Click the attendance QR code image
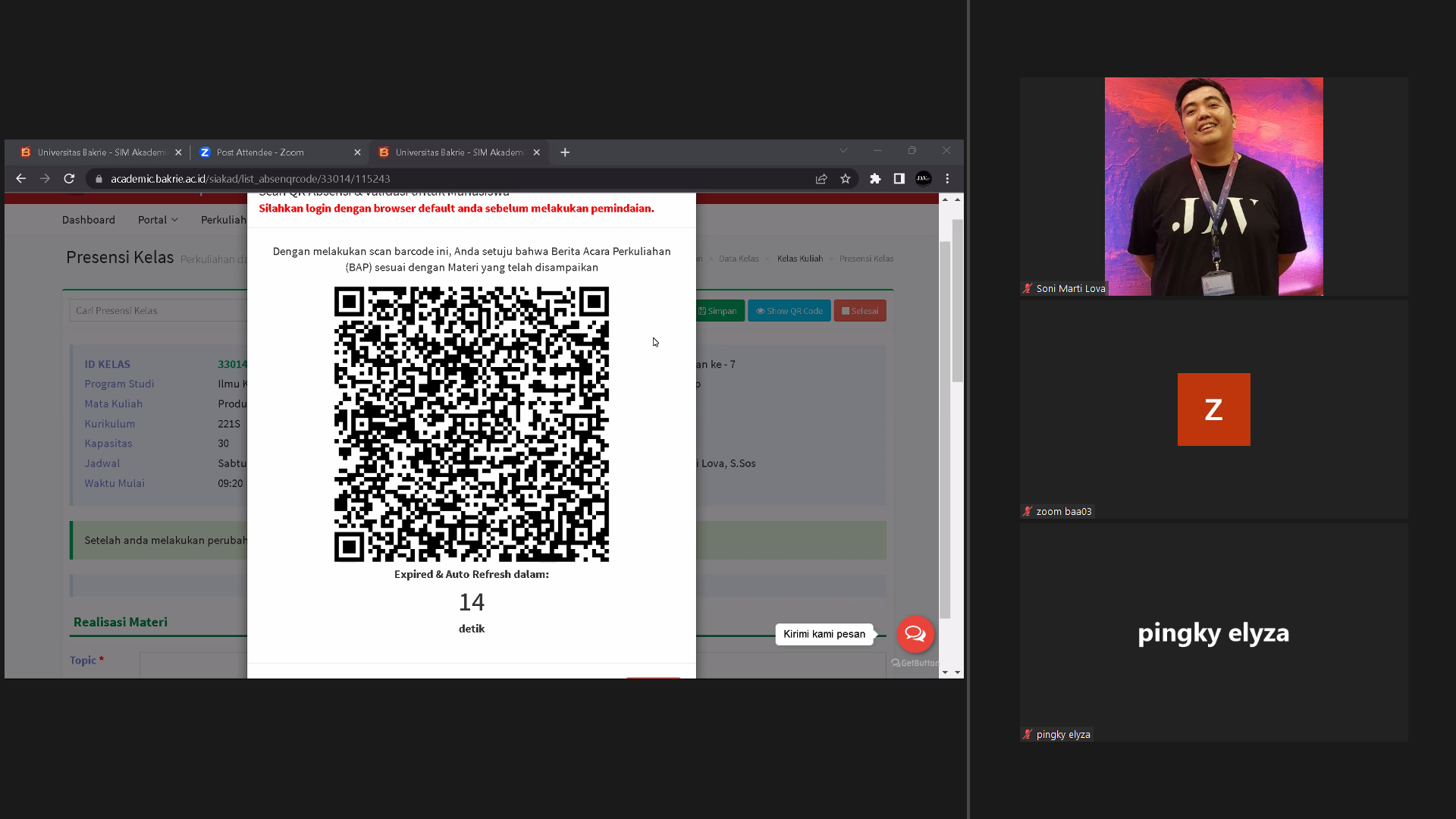The height and width of the screenshot is (819, 1456). pos(472,424)
